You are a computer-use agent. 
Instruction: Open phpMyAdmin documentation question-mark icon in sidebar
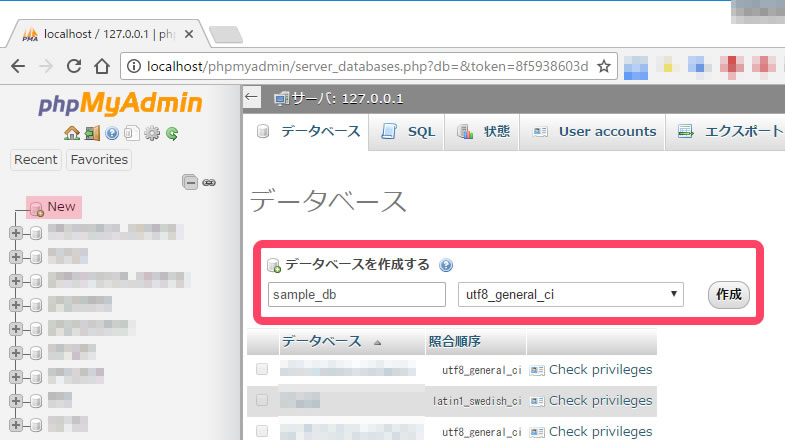[x=112, y=133]
